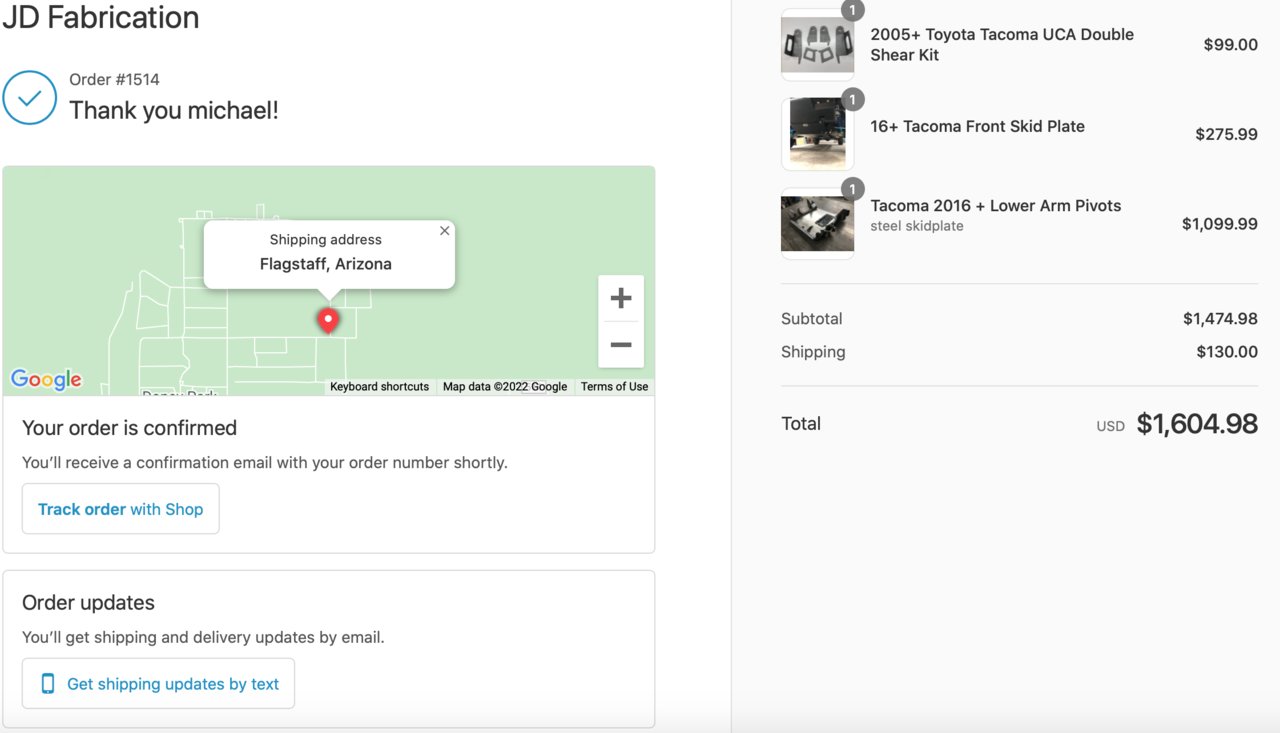The image size is (1280, 733).
Task: Click the 'Order updates' heading
Action: coord(88,603)
